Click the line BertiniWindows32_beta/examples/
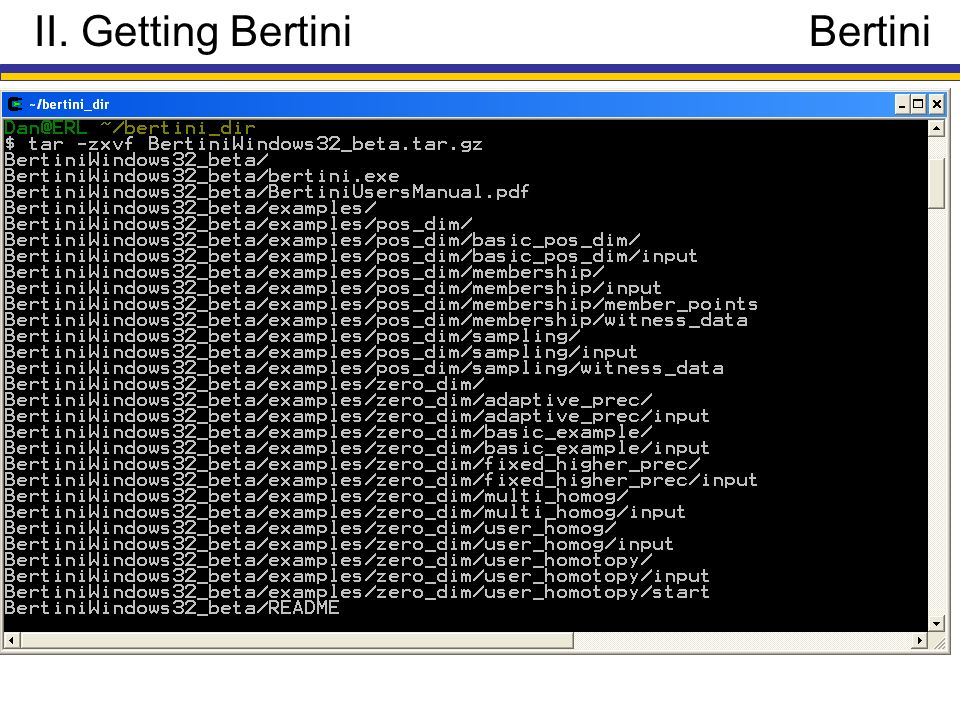This screenshot has width=960, height=720. pos(190,208)
